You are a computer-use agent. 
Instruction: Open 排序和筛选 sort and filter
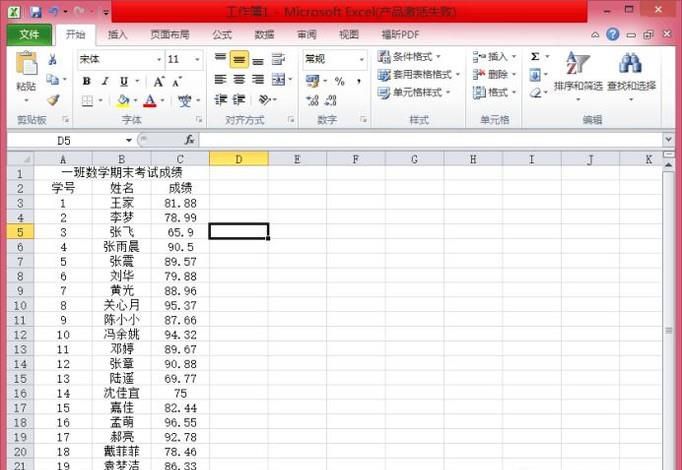[x=578, y=76]
